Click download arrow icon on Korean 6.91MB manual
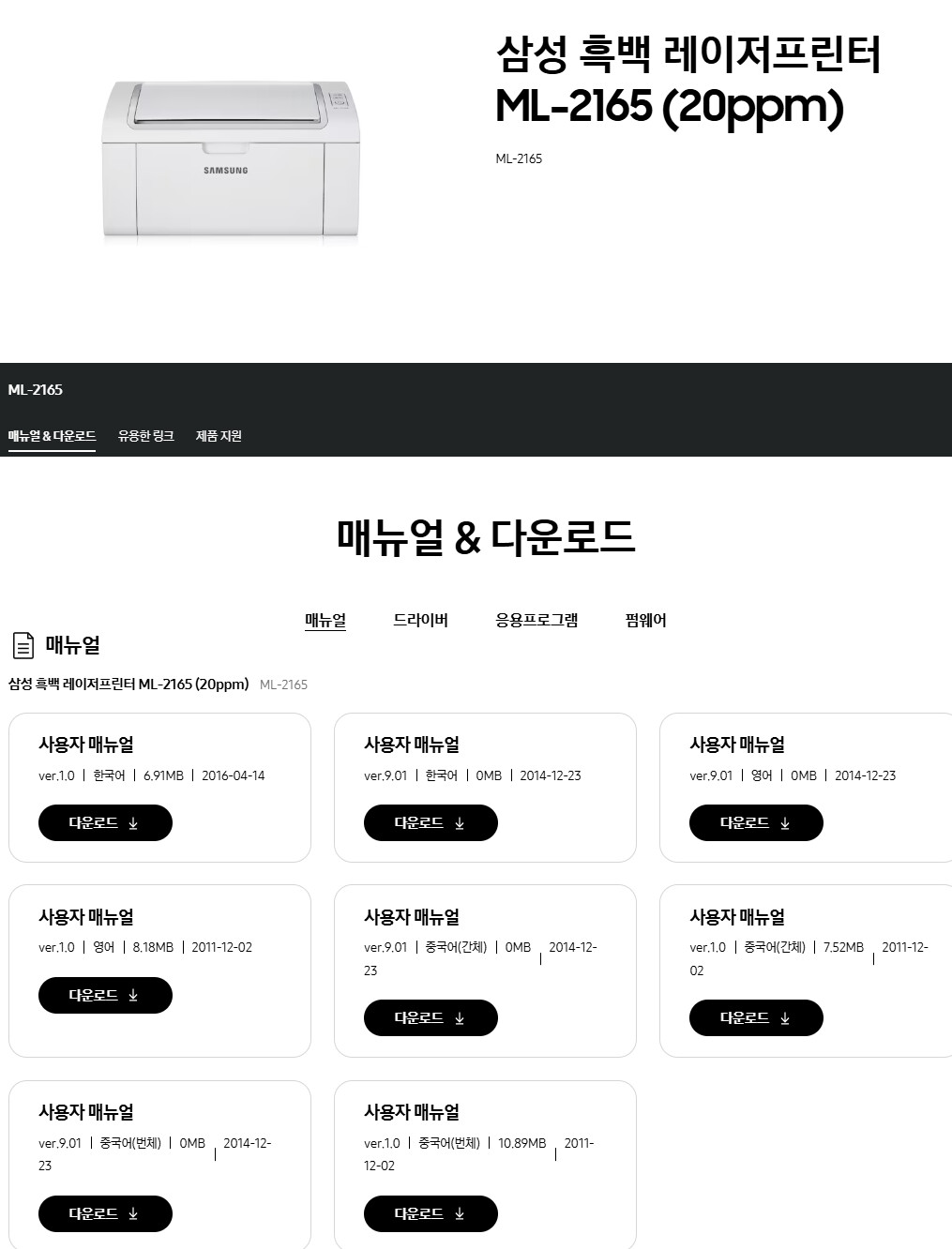Screen dimensions: 952x1249 (133, 823)
